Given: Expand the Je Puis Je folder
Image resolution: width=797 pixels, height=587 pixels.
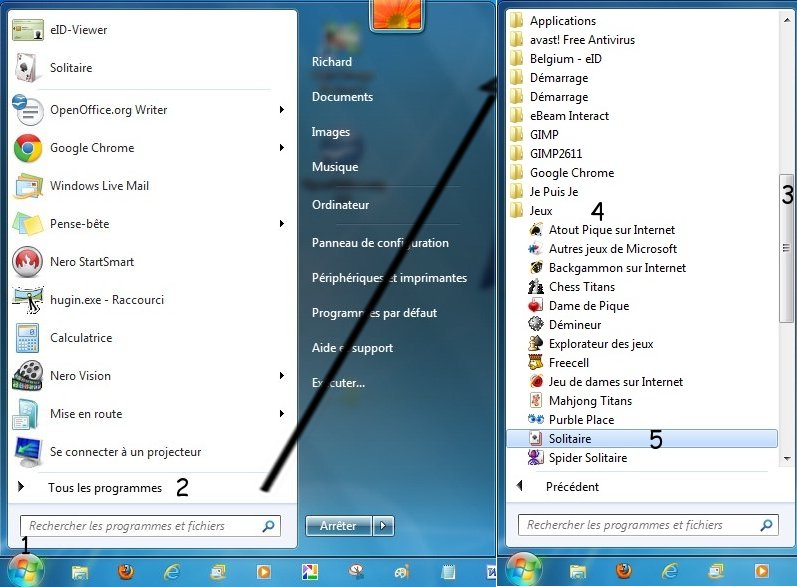Looking at the screenshot, I should [x=544, y=192].
